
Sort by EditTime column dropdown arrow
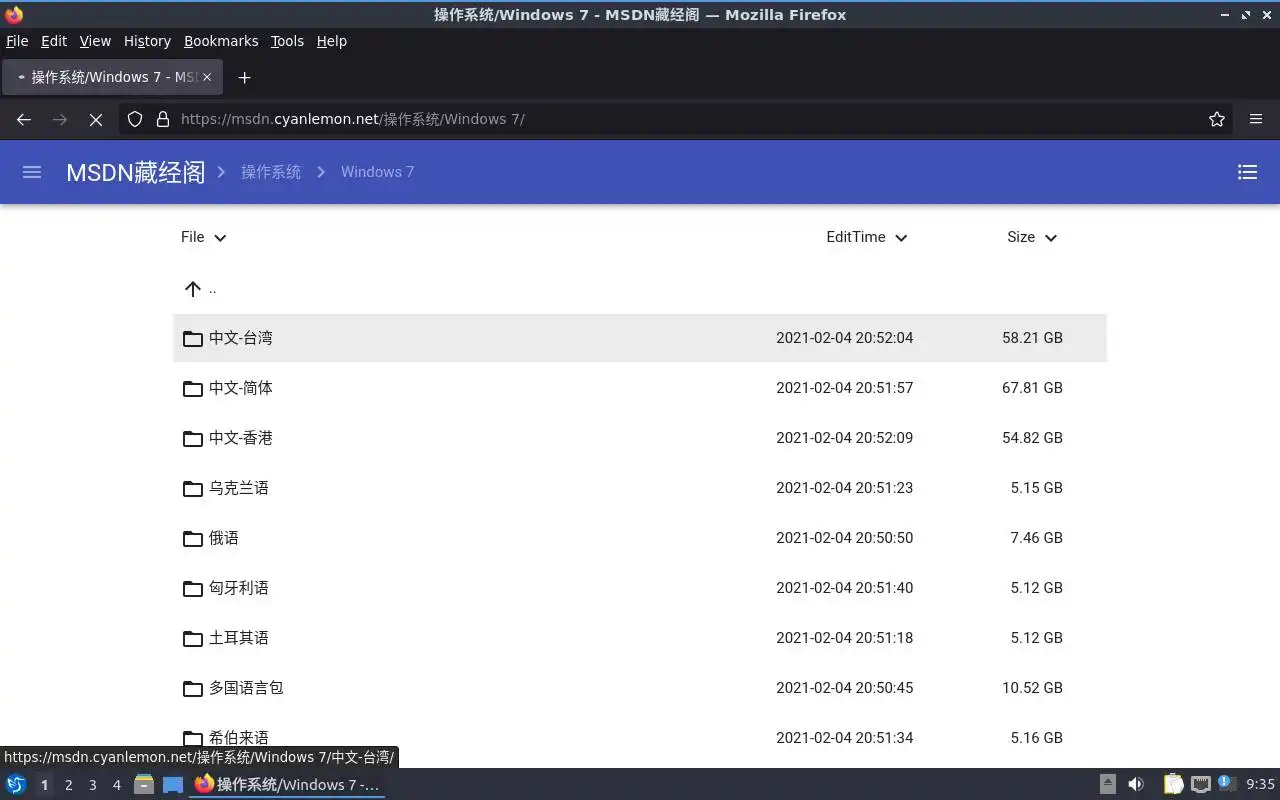(x=901, y=238)
